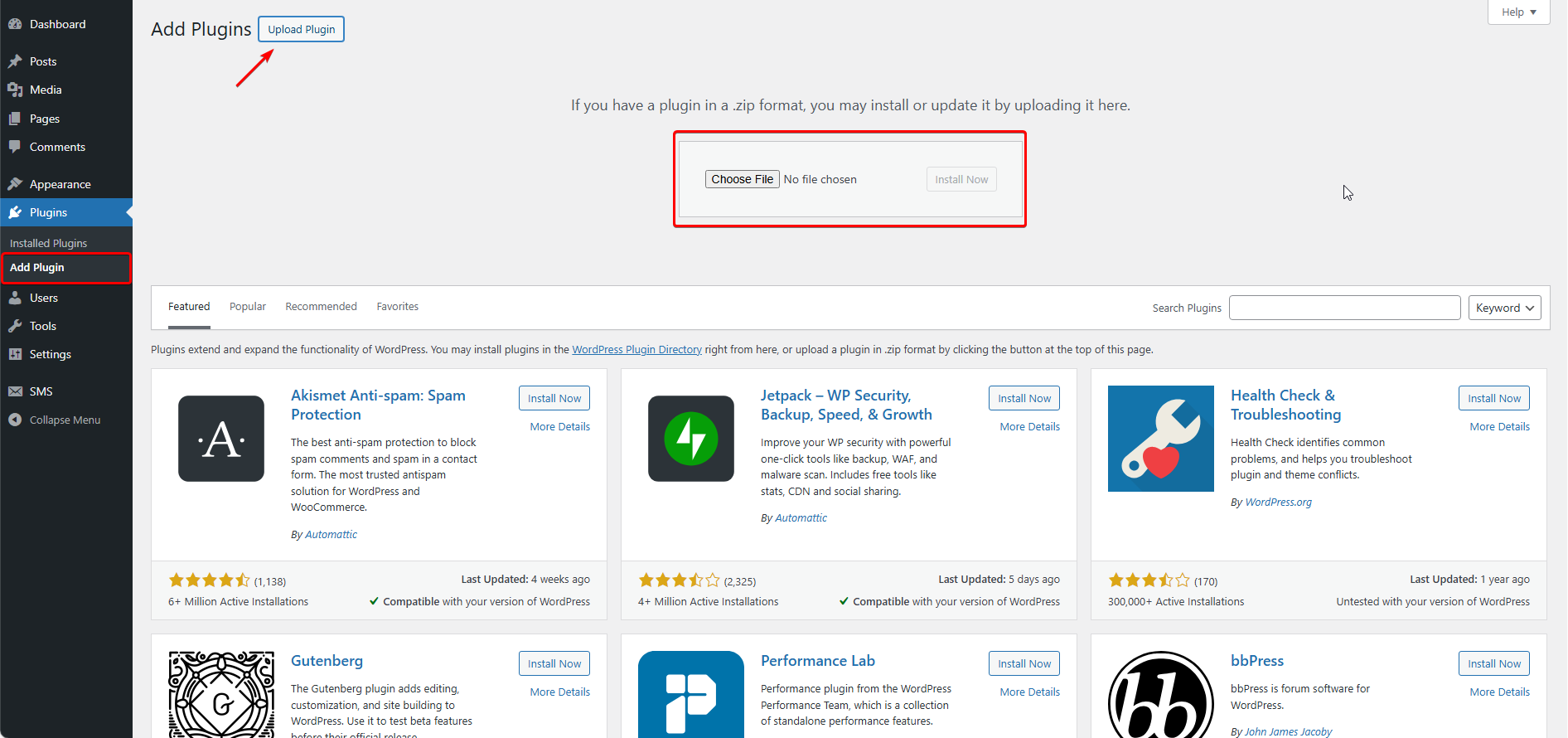This screenshot has width=1568, height=738.
Task: Open More Details for Health Check
Action: click(1500, 427)
